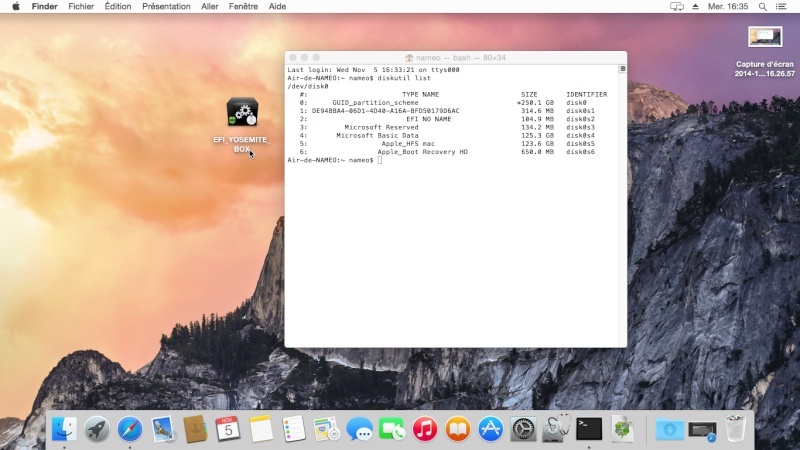Click eject icon in menu bar

click(x=695, y=7)
